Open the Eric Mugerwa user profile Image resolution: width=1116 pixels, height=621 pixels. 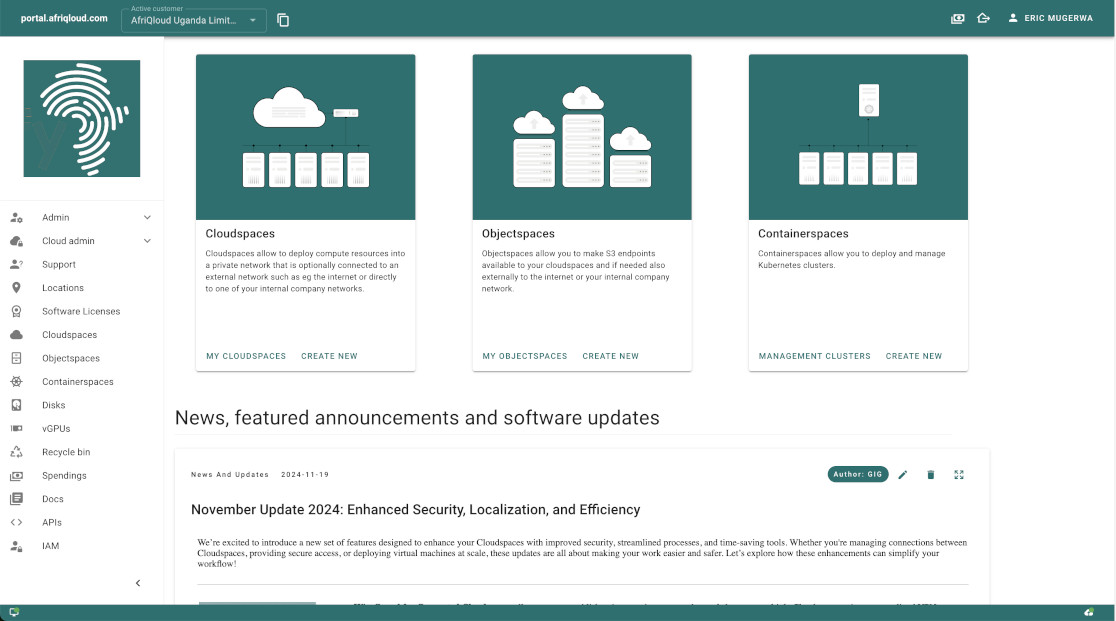pyautogui.click(x=1050, y=18)
